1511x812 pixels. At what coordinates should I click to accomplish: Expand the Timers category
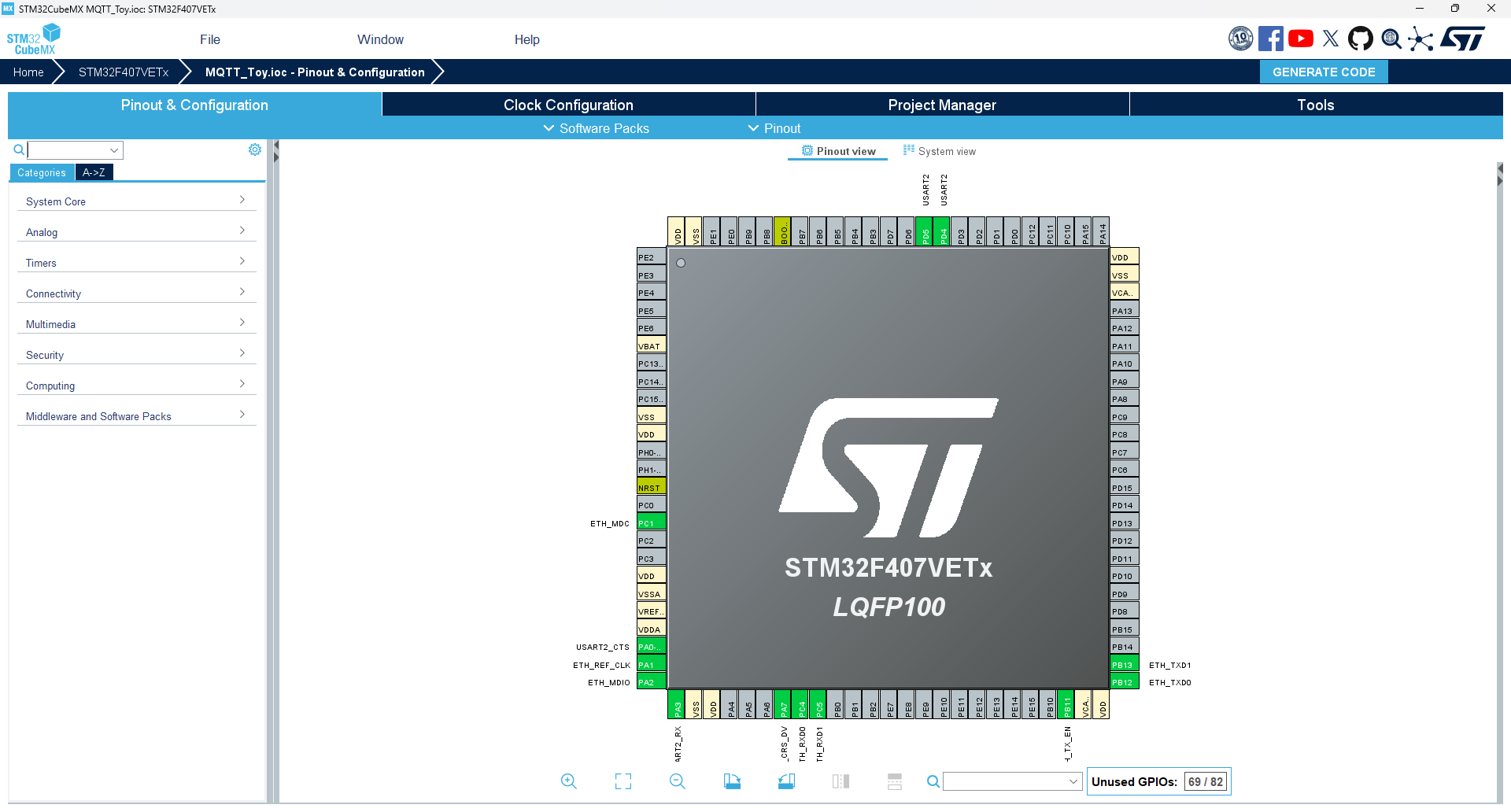point(136,263)
